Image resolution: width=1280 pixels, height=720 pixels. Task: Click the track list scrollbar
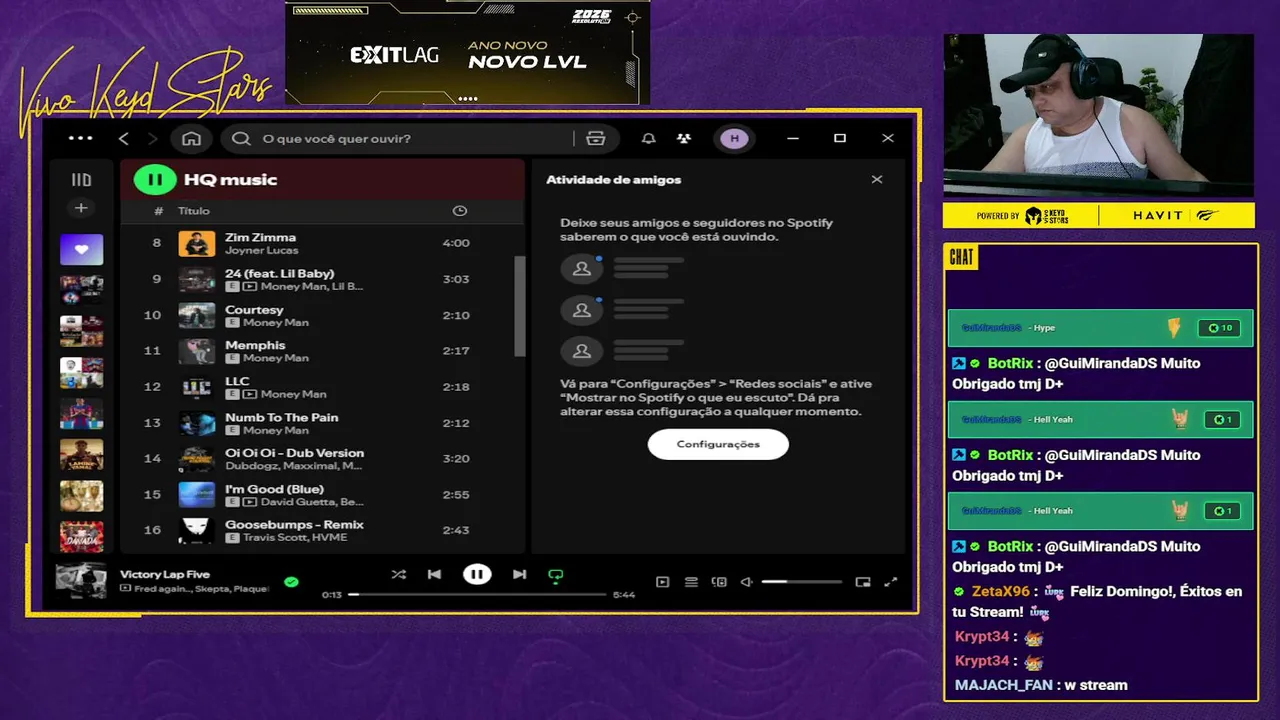coord(519,306)
